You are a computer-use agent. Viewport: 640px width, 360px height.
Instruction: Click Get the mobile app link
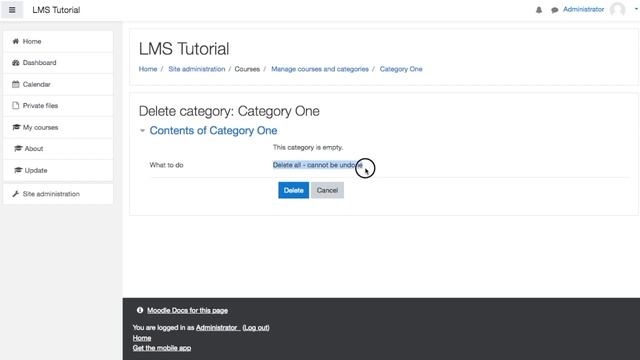[x=162, y=348]
